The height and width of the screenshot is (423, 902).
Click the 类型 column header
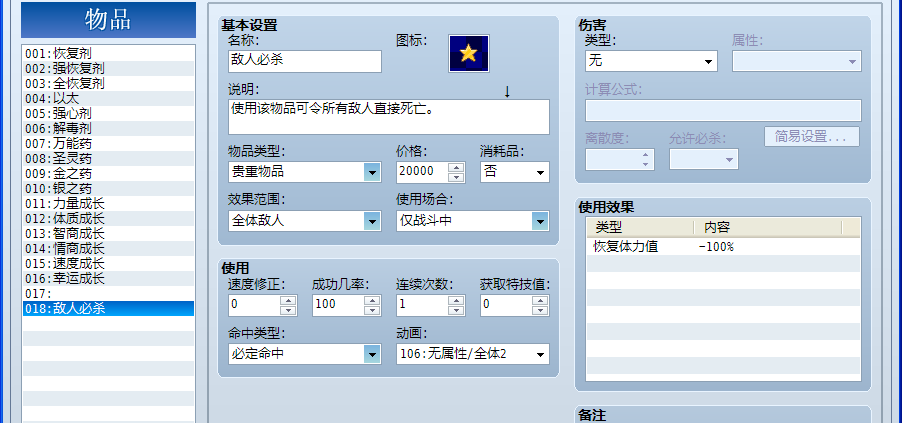[640, 227]
